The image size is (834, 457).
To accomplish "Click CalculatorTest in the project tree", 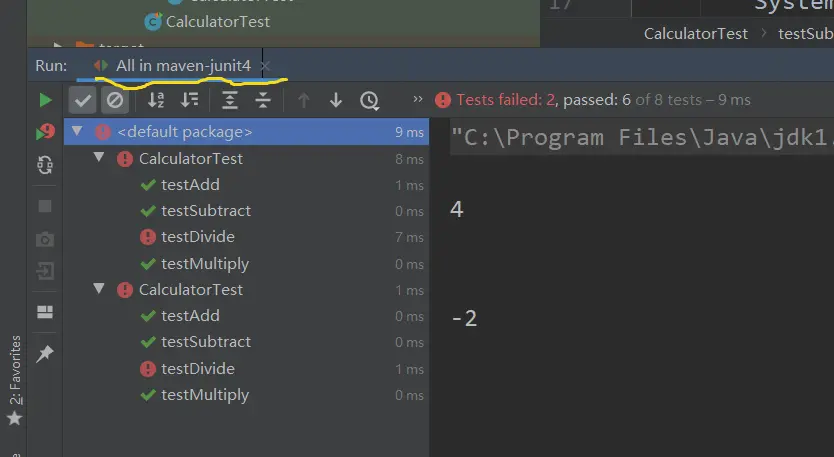I will 217,21.
